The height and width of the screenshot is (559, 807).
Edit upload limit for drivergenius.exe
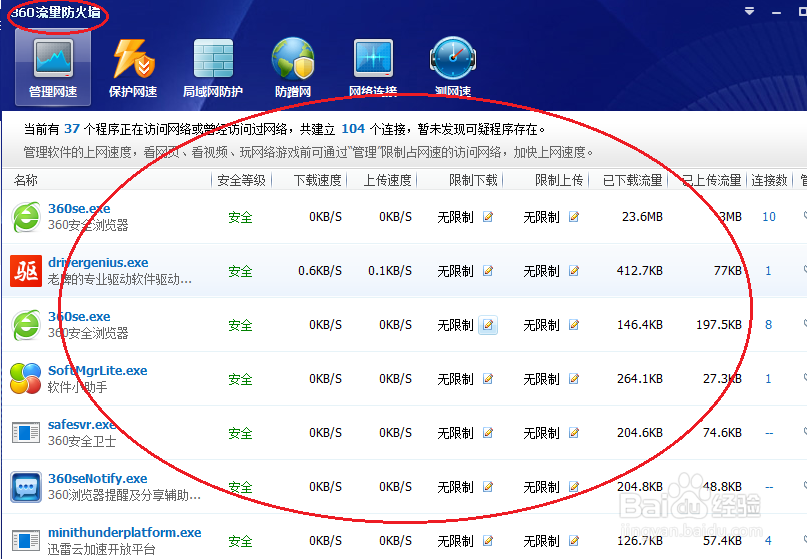574,271
